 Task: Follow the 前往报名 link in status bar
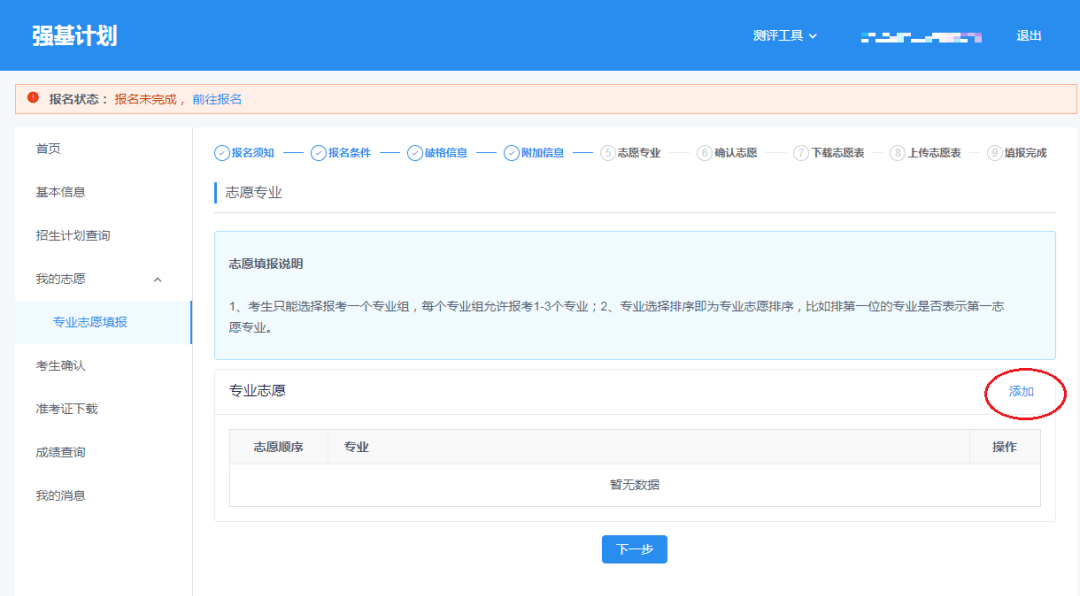(x=217, y=99)
